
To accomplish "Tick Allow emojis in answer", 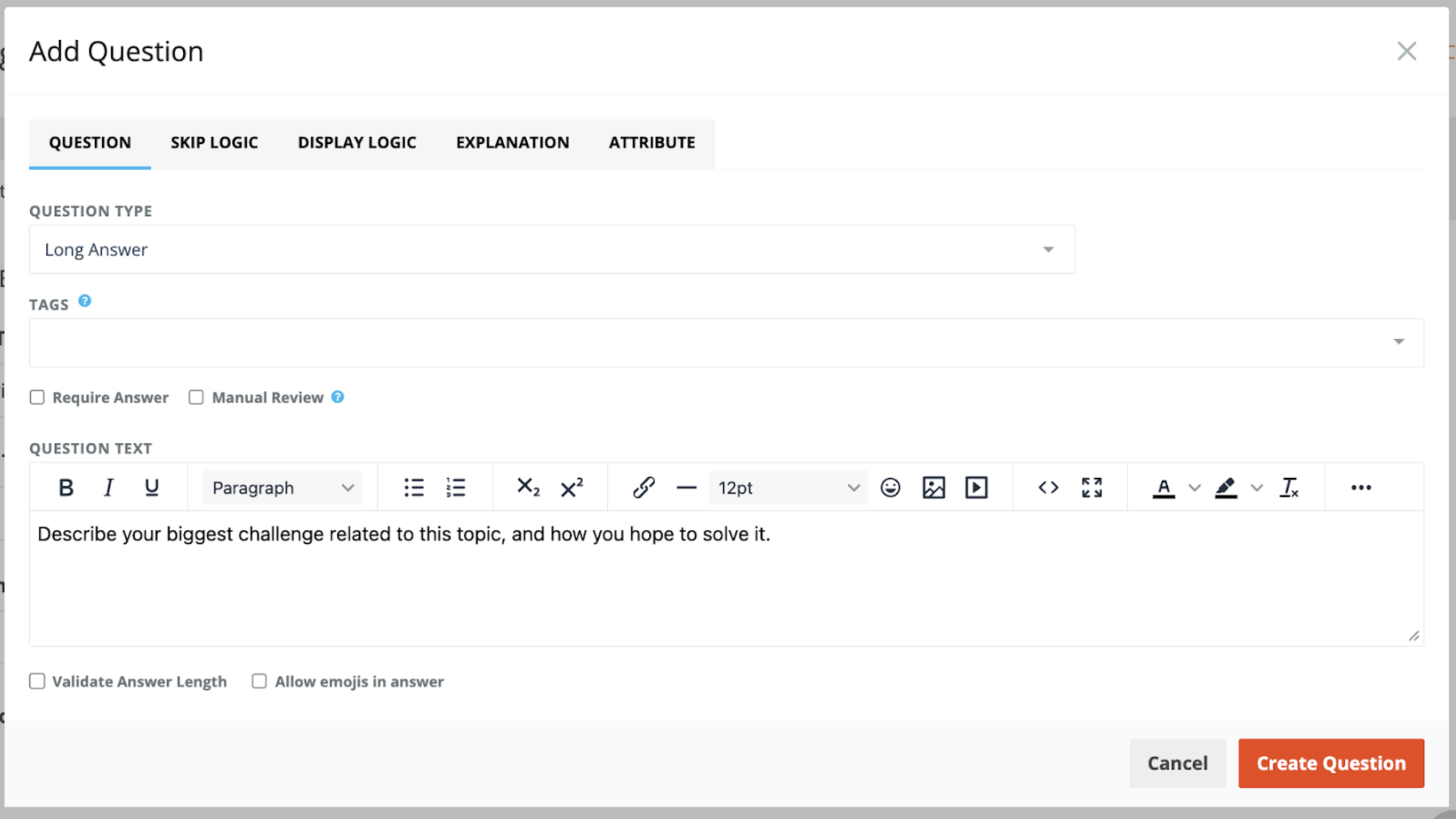I will click(260, 681).
